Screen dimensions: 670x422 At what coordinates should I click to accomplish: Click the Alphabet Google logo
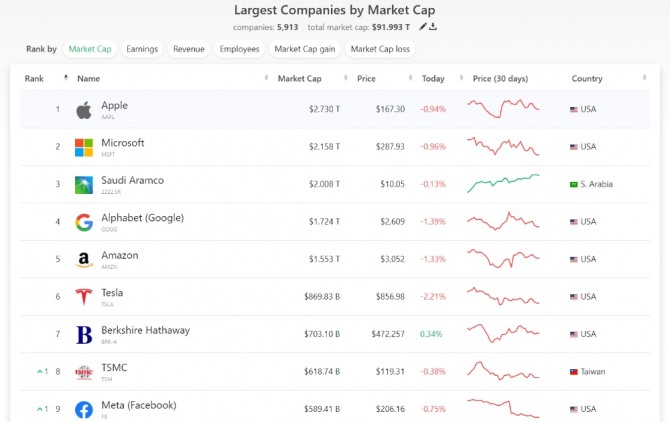84,222
